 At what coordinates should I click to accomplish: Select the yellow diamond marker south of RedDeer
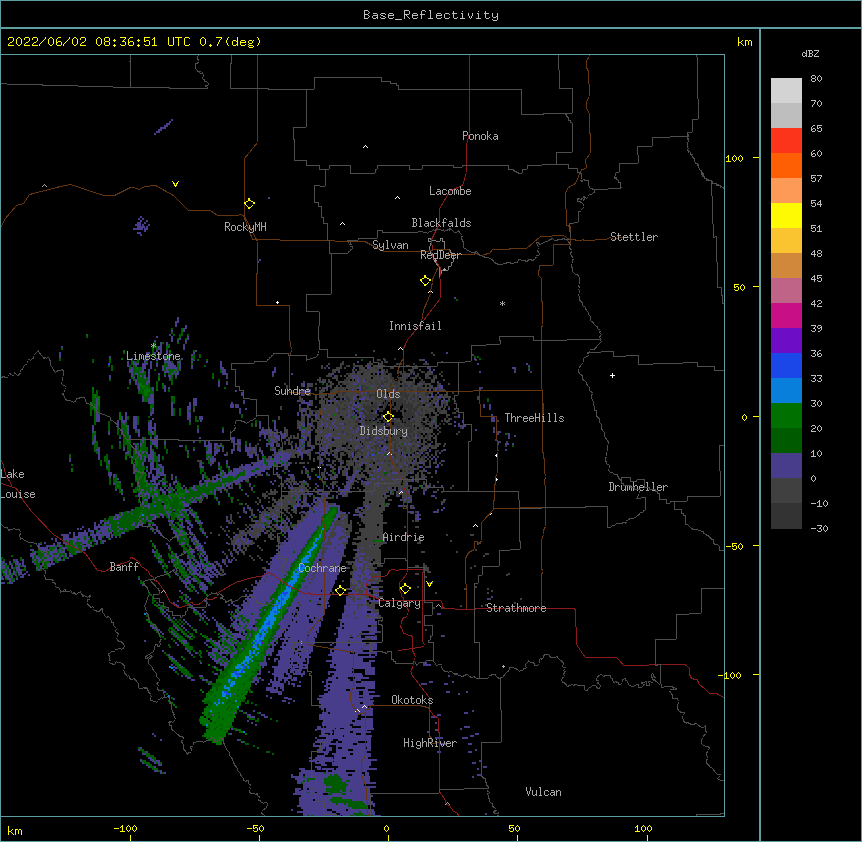426,281
